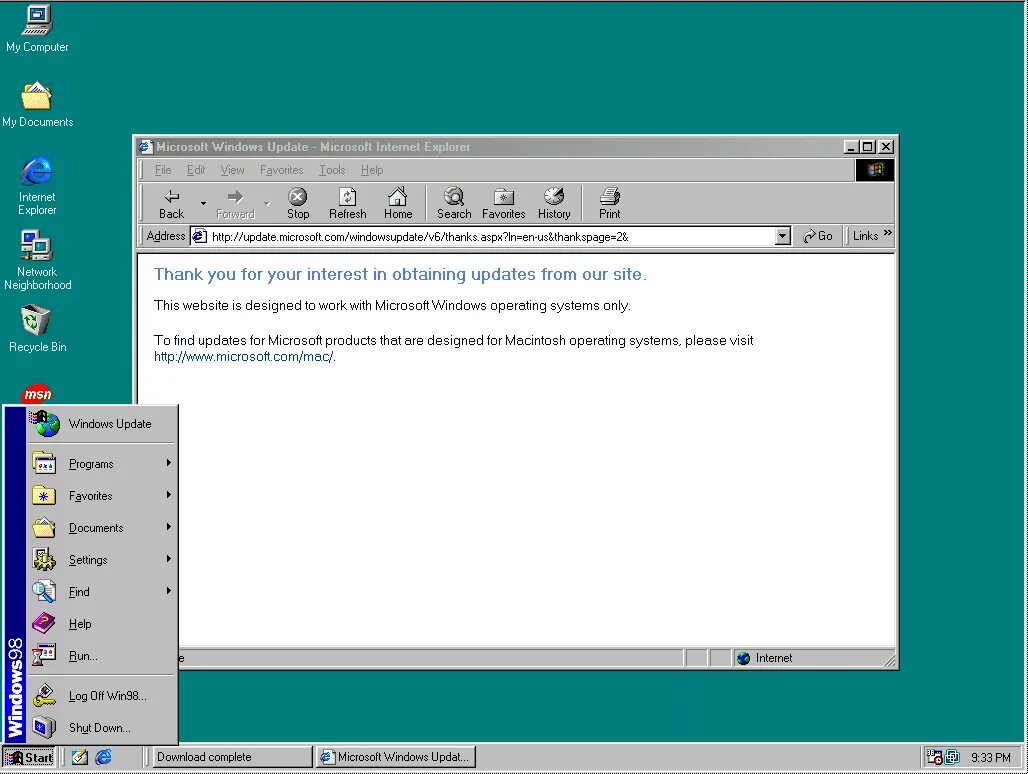Open the Tools menu
This screenshot has height=774, width=1028.
tap(332, 170)
